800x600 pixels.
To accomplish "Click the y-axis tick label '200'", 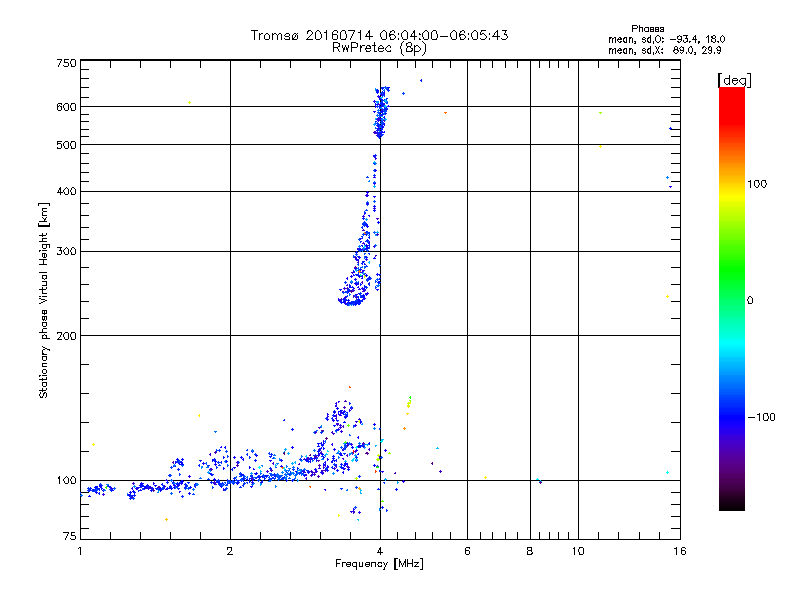I will tap(66, 336).
